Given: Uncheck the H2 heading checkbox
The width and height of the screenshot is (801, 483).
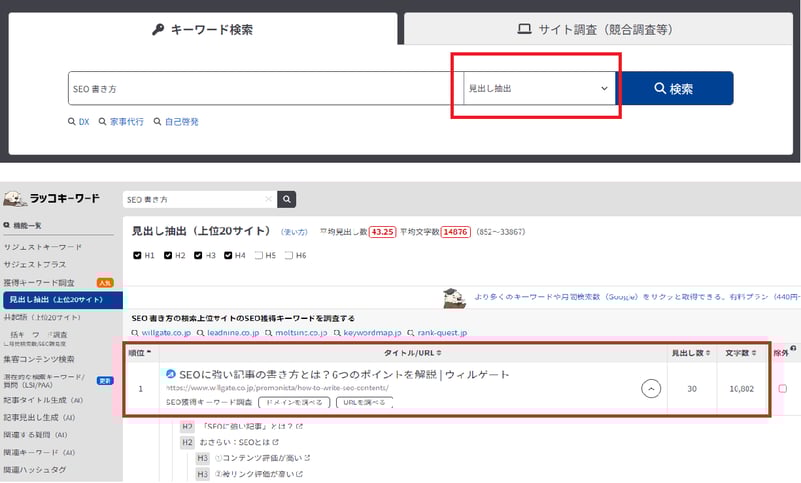Looking at the screenshot, I should point(168,255).
